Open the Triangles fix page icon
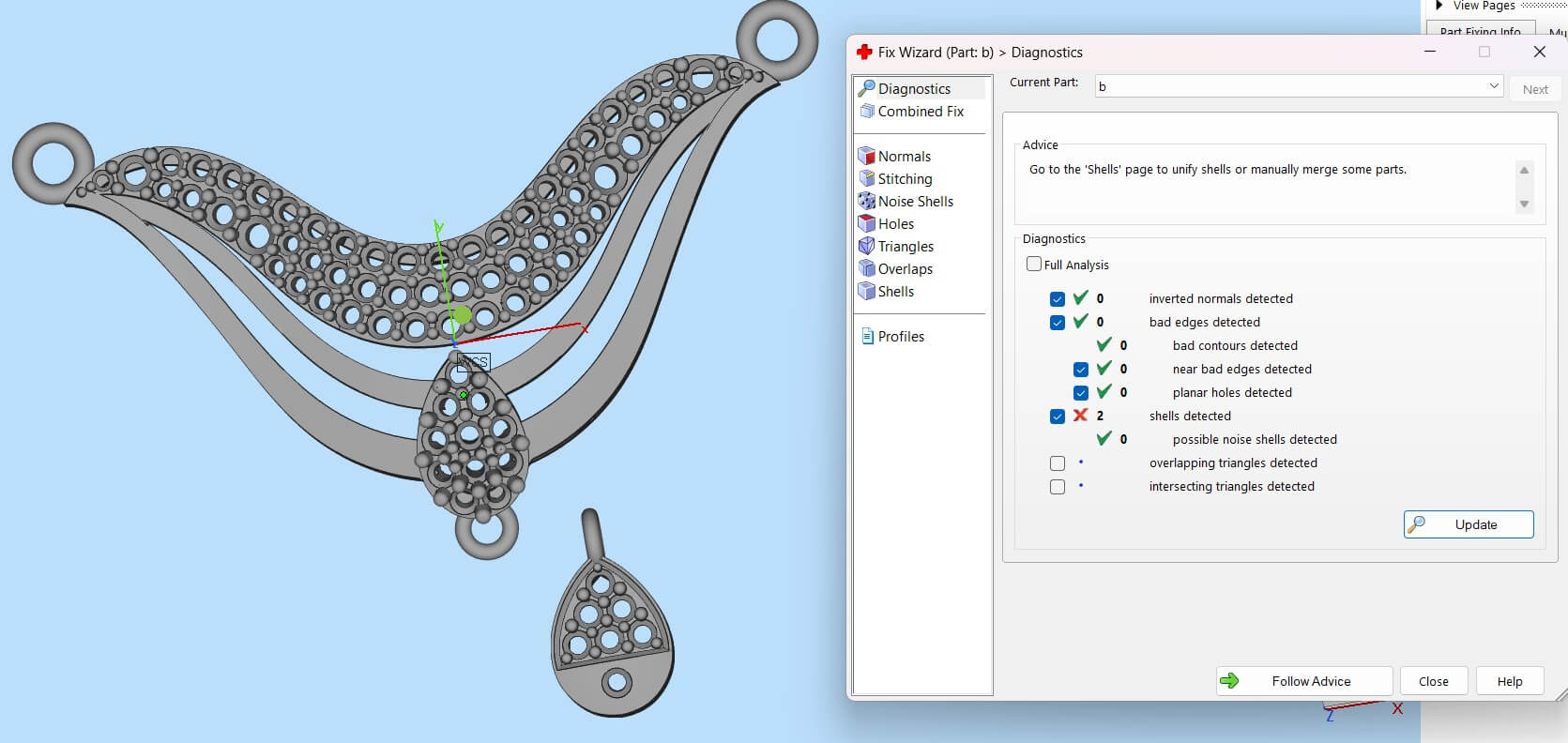Viewport: 1568px width, 743px height. 867,247
